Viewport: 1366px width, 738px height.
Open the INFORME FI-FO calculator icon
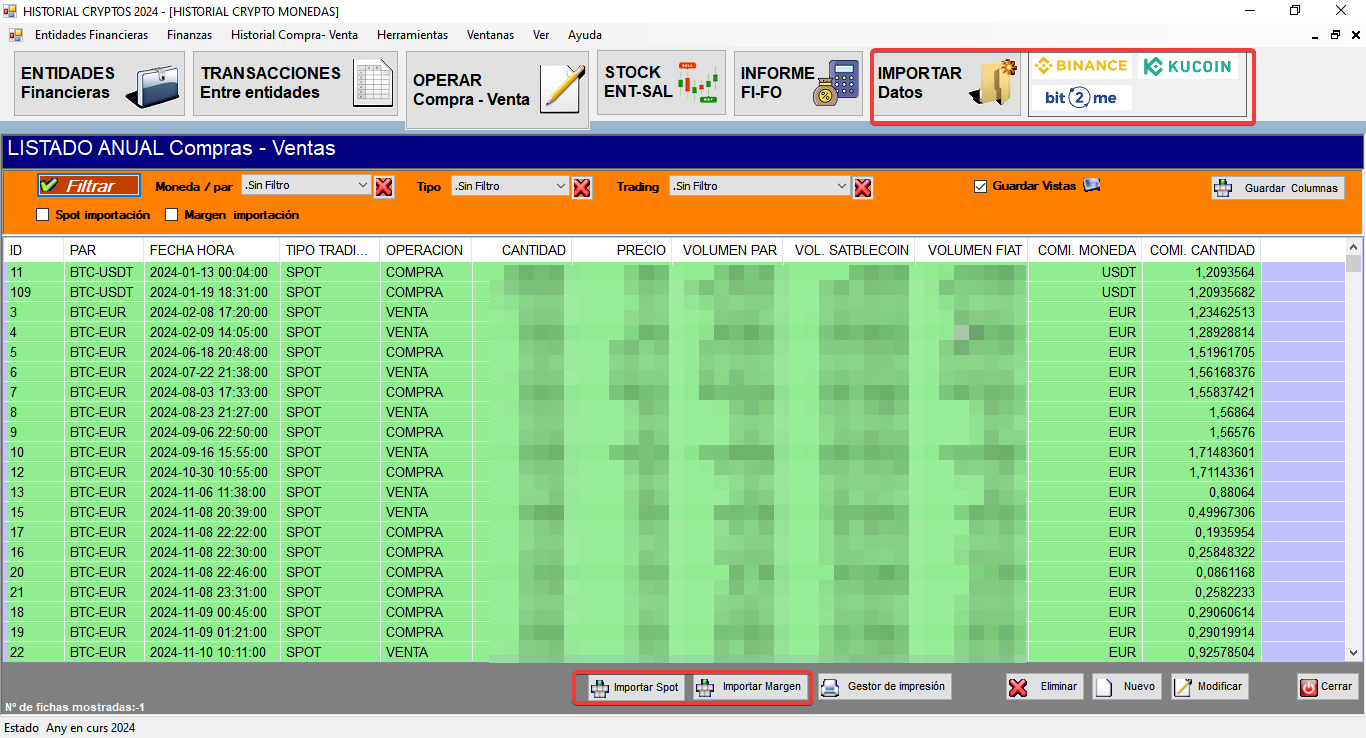coord(836,83)
